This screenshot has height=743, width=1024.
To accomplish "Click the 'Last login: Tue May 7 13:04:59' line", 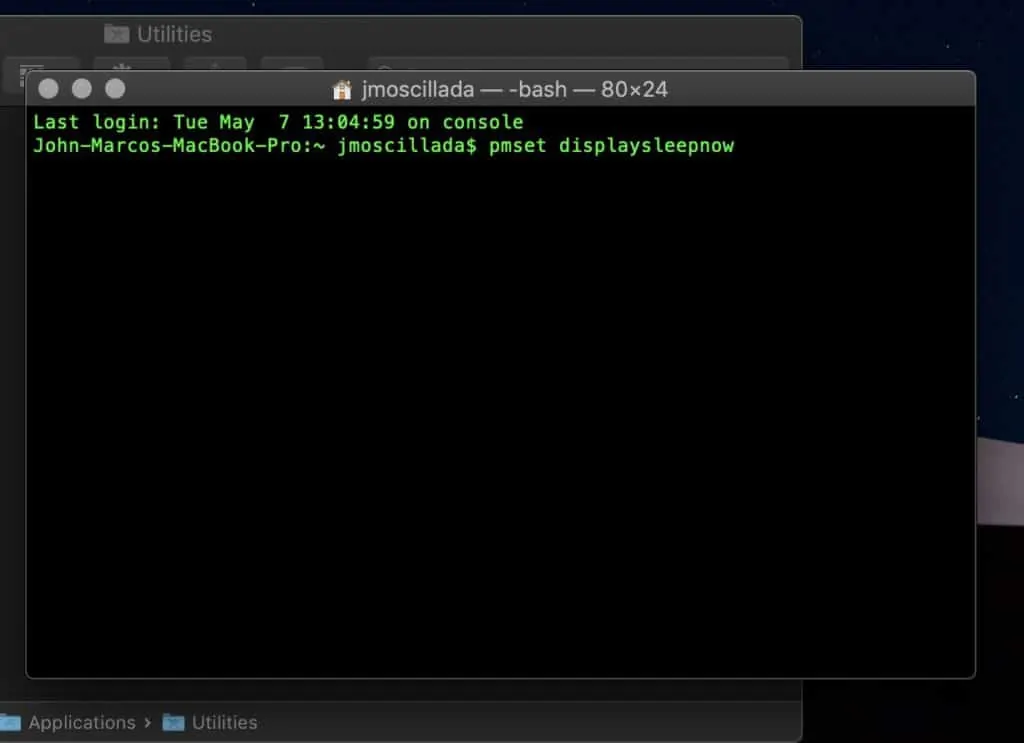I will [278, 122].
